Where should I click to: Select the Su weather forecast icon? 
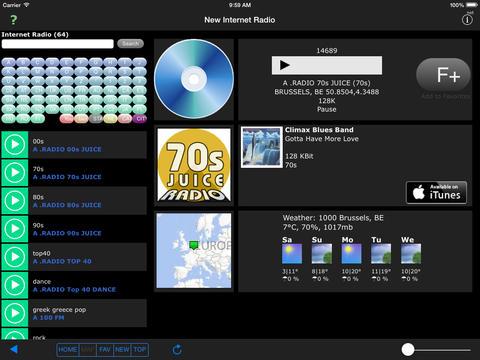[322, 254]
